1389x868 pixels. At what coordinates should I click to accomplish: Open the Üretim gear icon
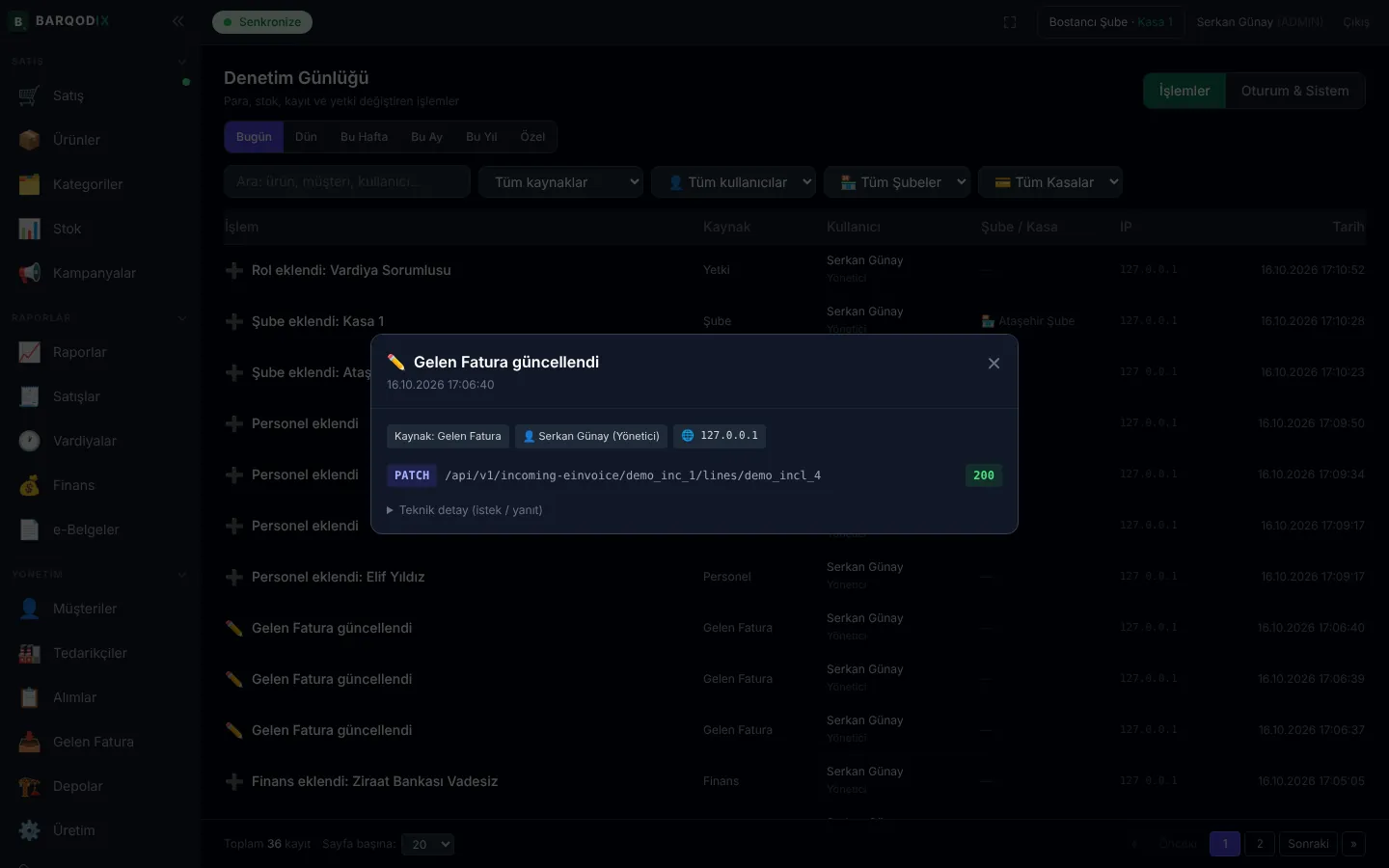pos(29,830)
